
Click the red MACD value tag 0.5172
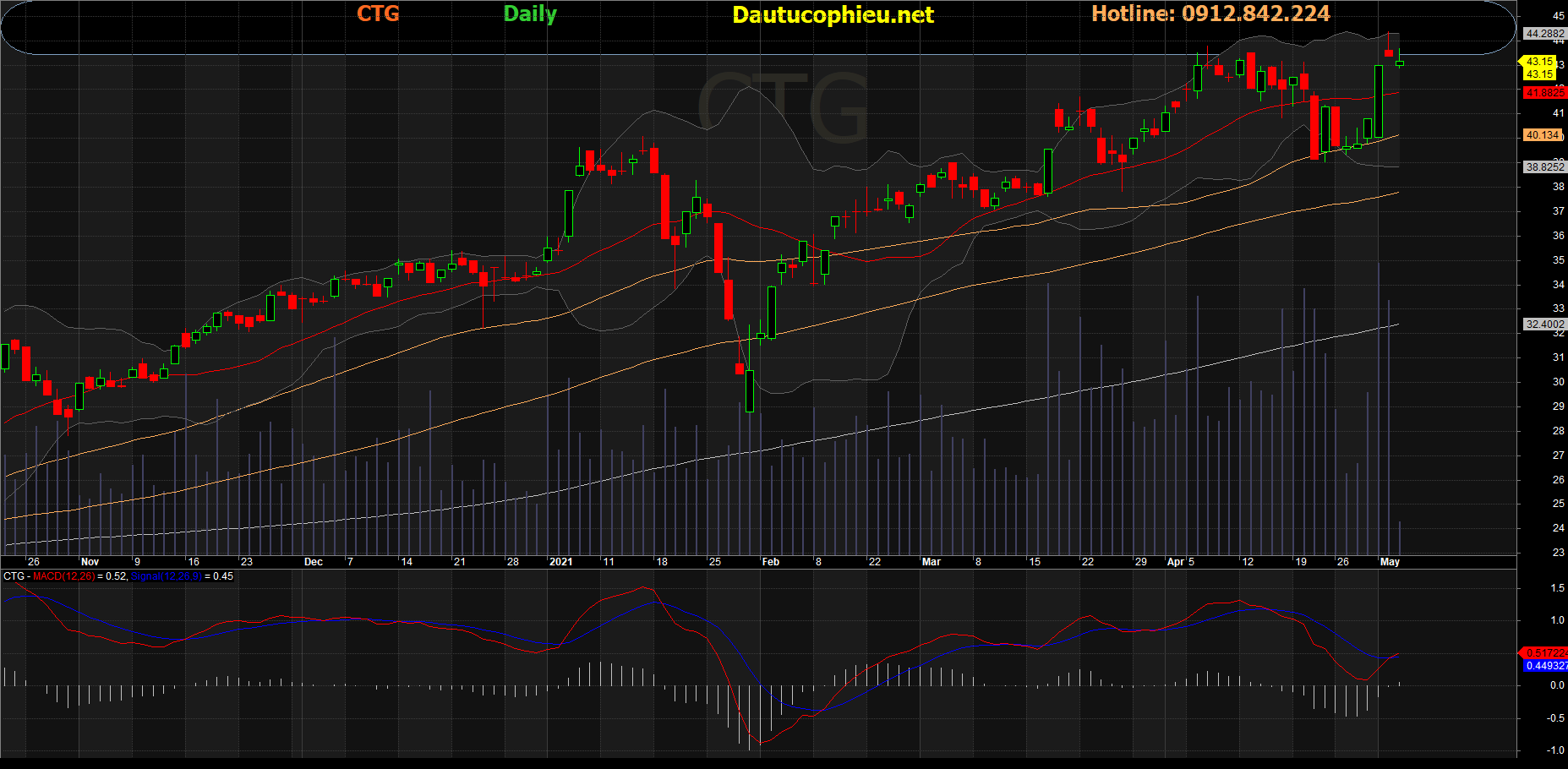click(1544, 653)
